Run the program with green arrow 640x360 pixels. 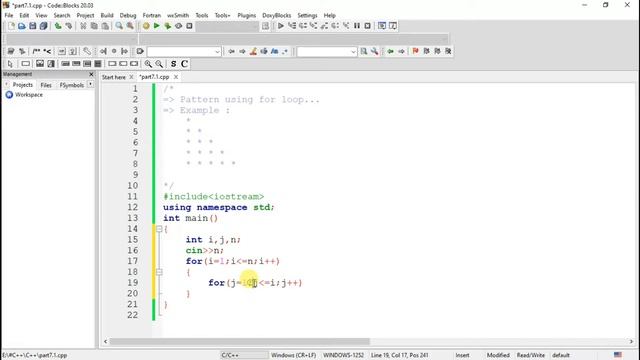[157, 26]
